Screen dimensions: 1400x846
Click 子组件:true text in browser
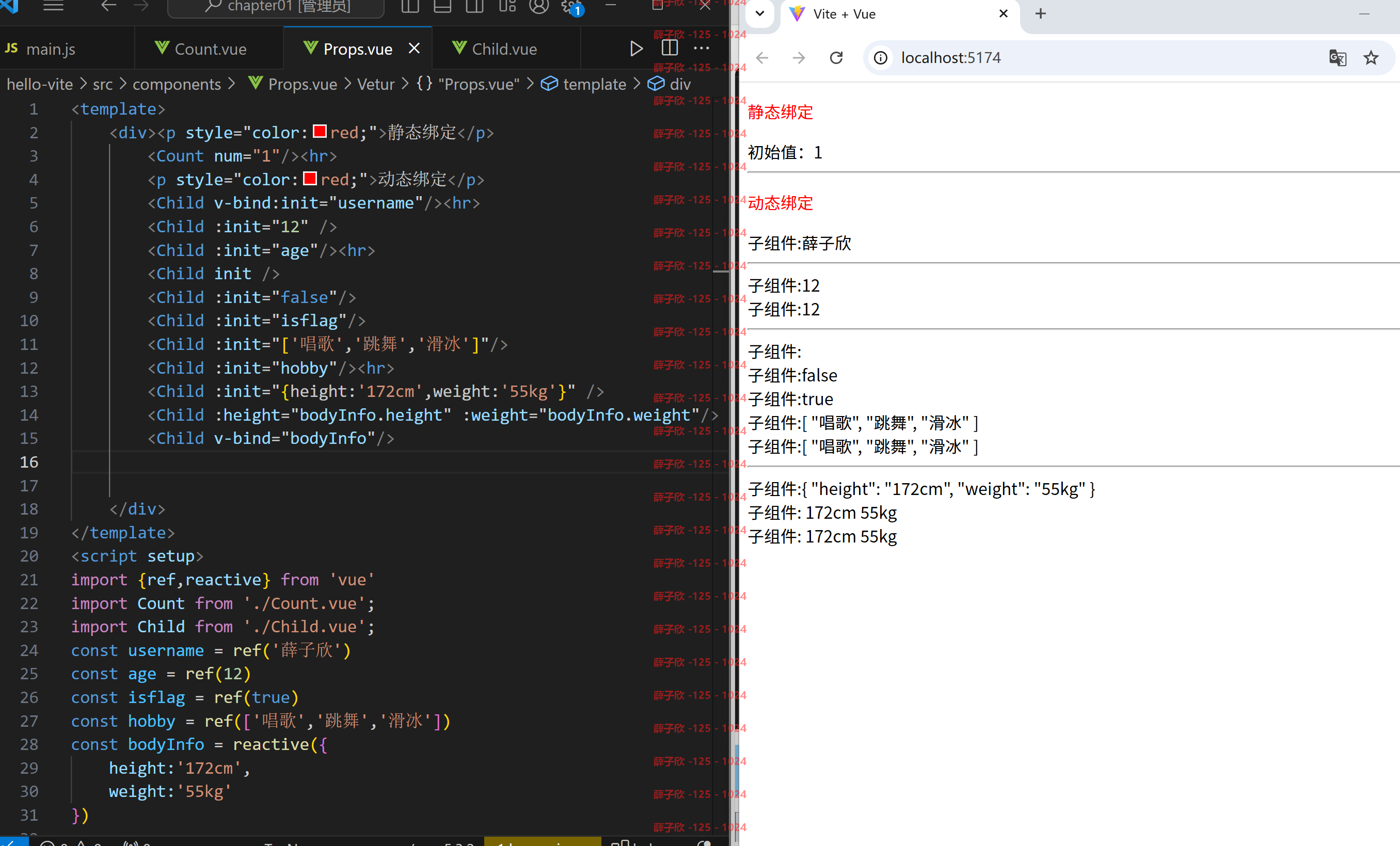click(x=790, y=399)
